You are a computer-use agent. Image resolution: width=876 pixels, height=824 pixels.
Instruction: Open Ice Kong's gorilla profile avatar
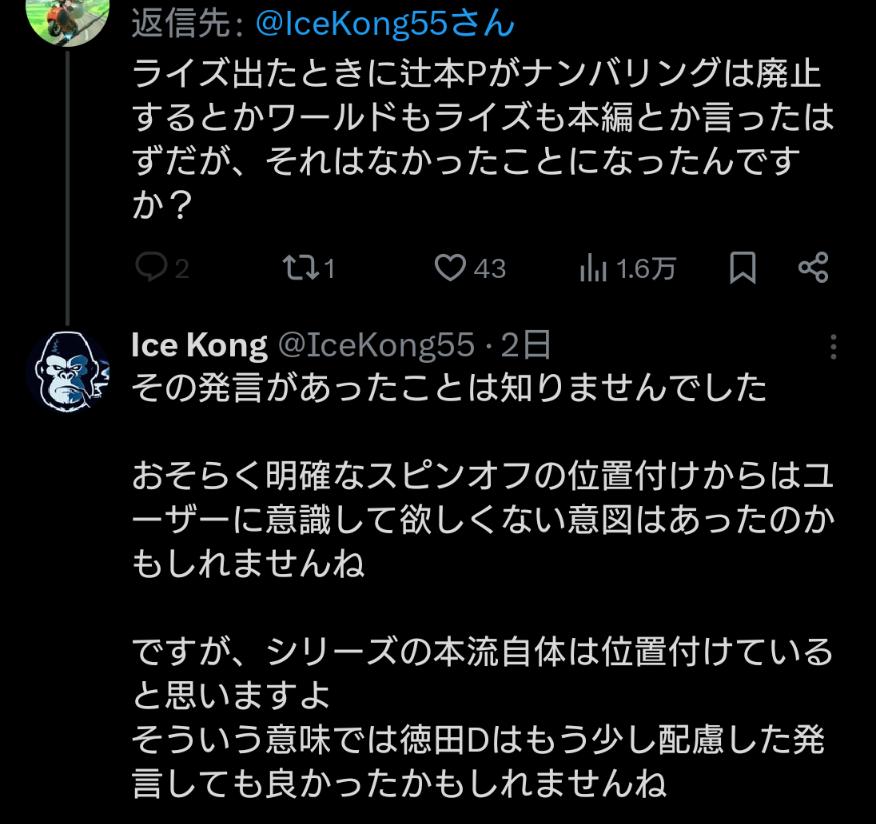(x=67, y=371)
